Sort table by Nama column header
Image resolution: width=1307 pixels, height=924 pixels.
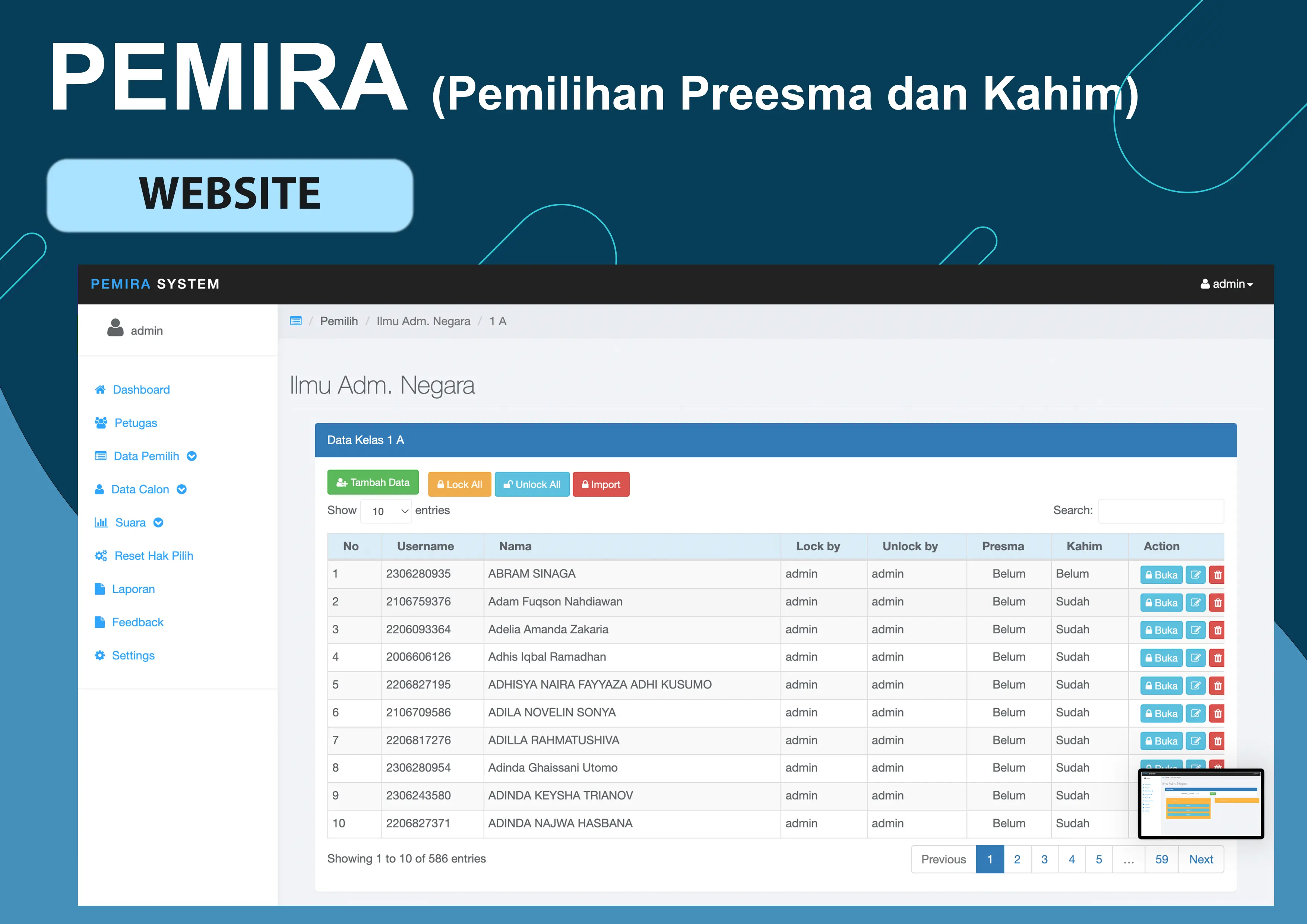[632, 546]
